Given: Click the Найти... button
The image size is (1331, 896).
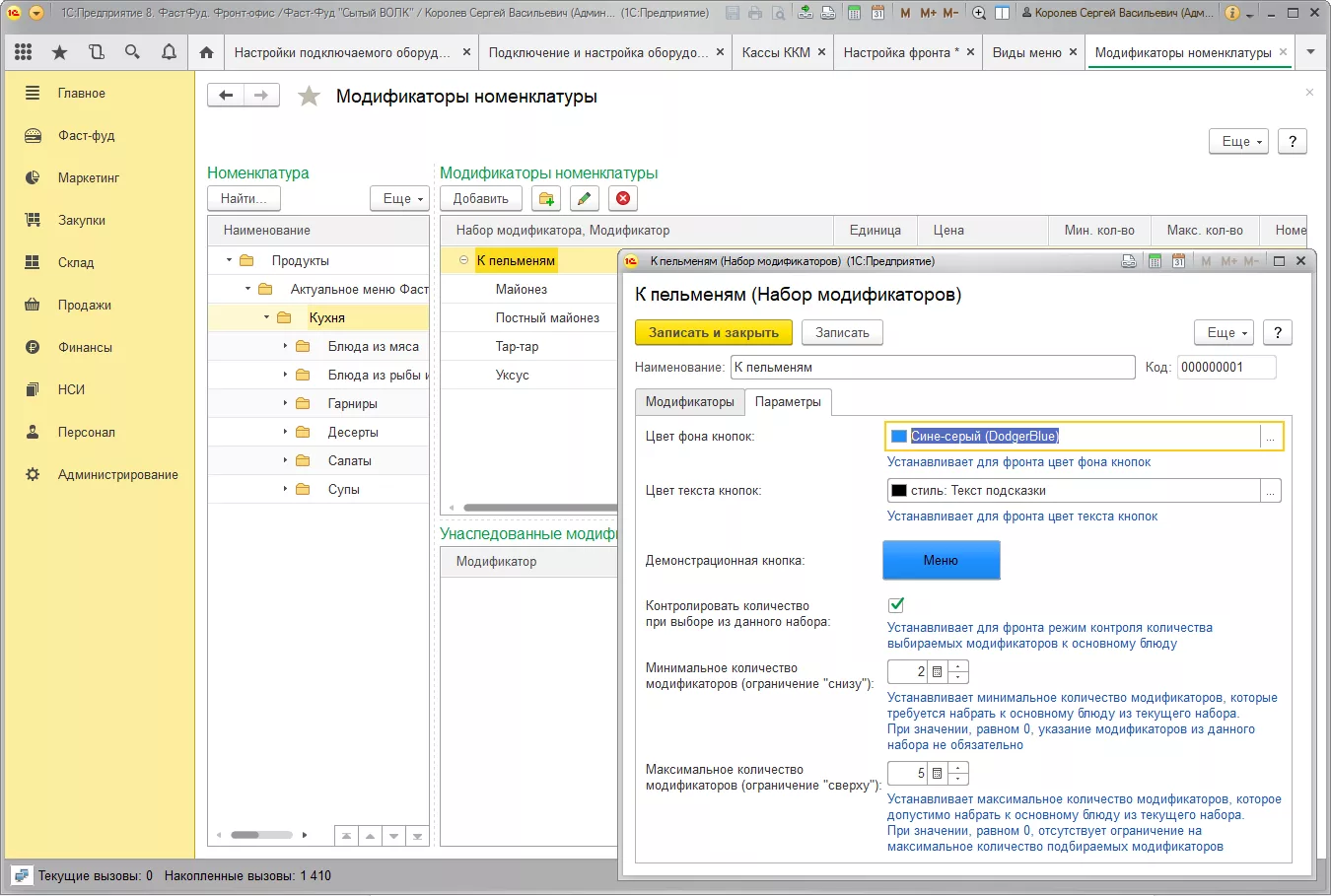Looking at the screenshot, I should [x=244, y=198].
